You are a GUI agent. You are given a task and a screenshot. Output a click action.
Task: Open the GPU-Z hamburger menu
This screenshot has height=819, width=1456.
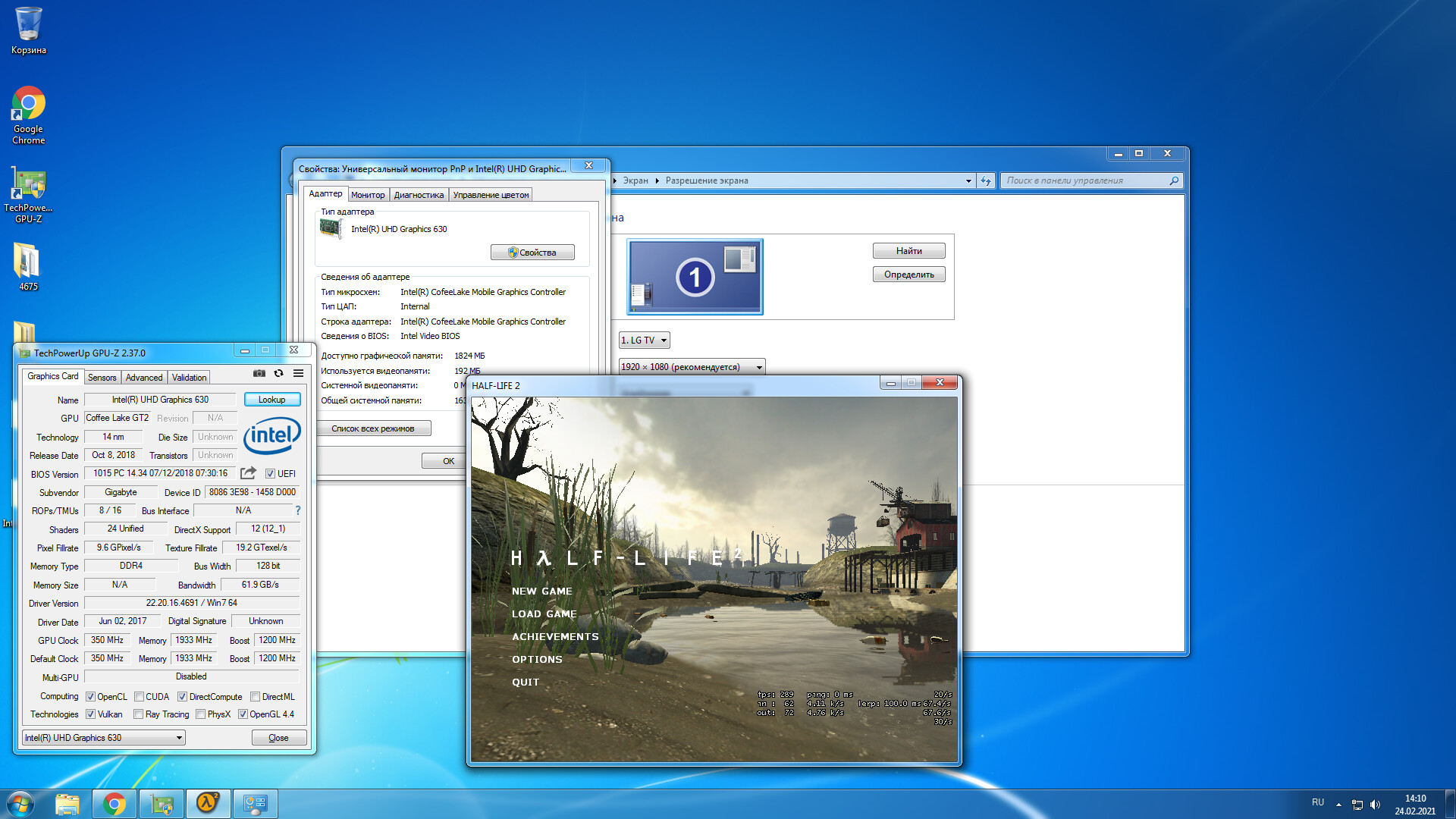(x=299, y=373)
